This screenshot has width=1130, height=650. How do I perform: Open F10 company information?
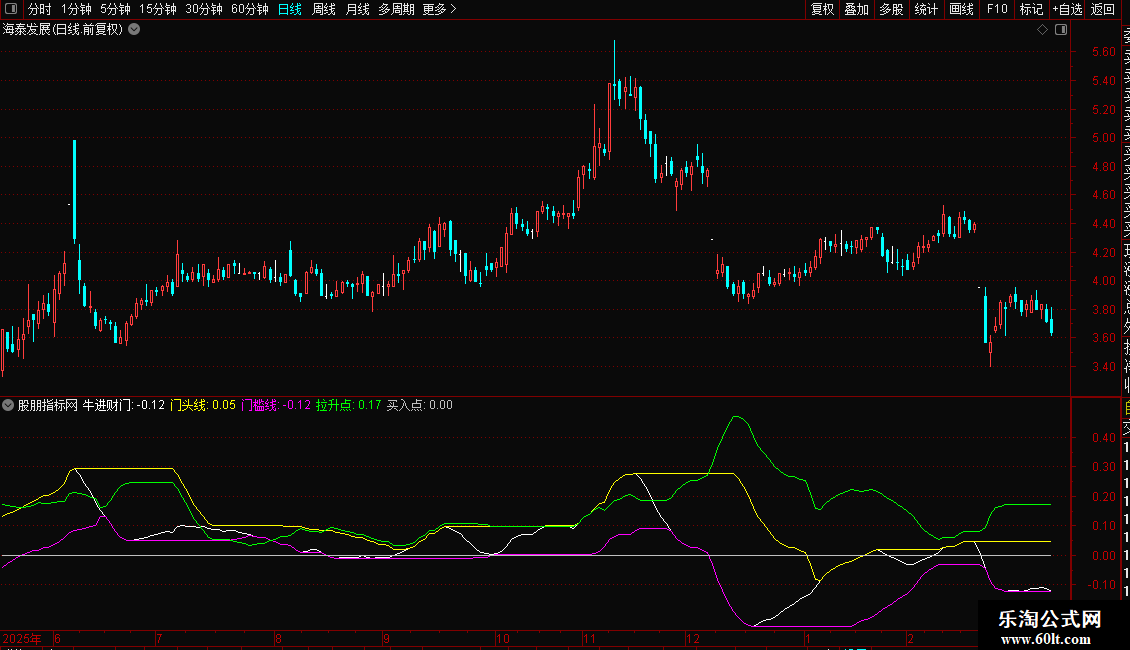click(997, 9)
